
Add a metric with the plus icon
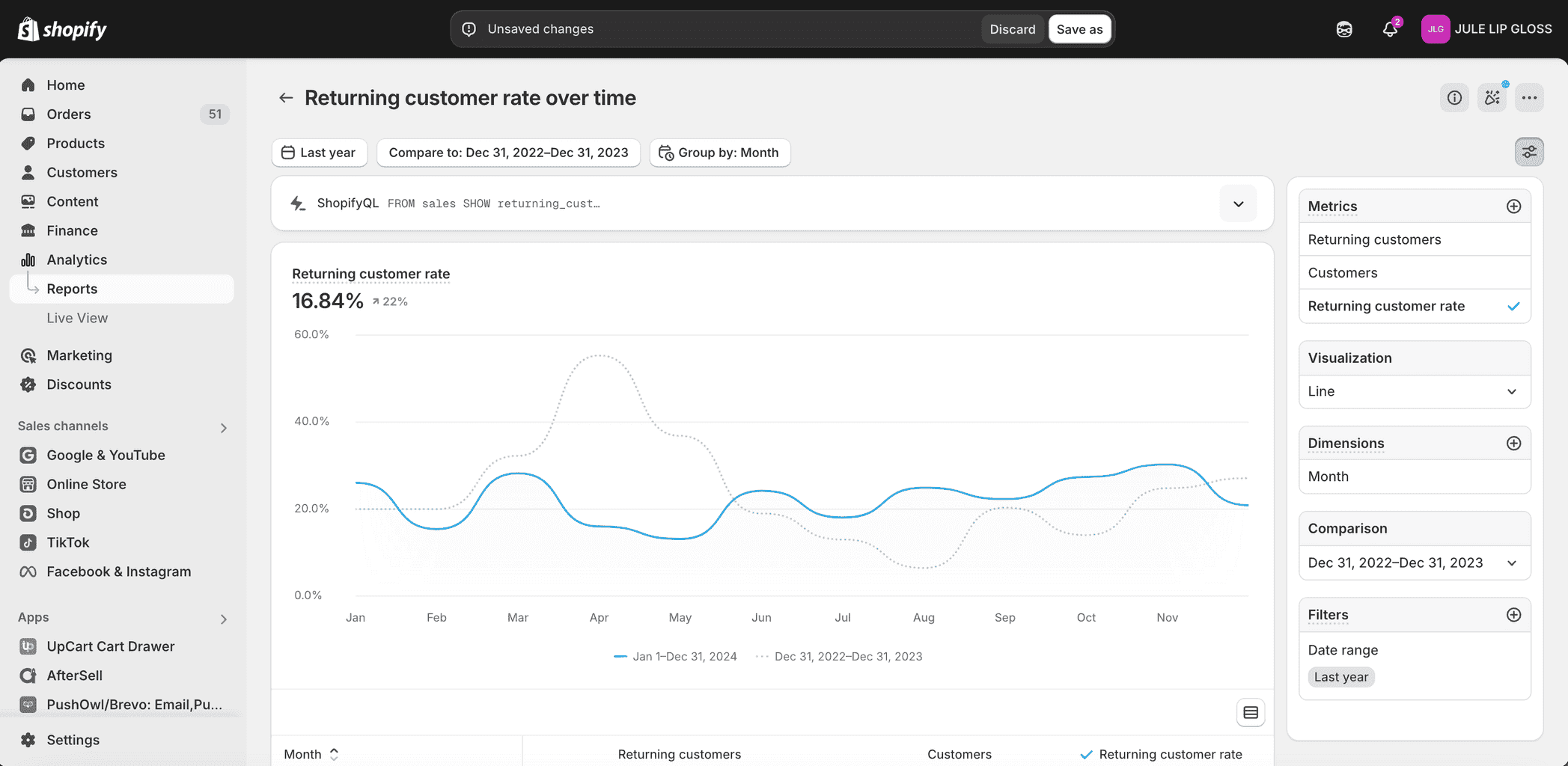click(x=1513, y=206)
